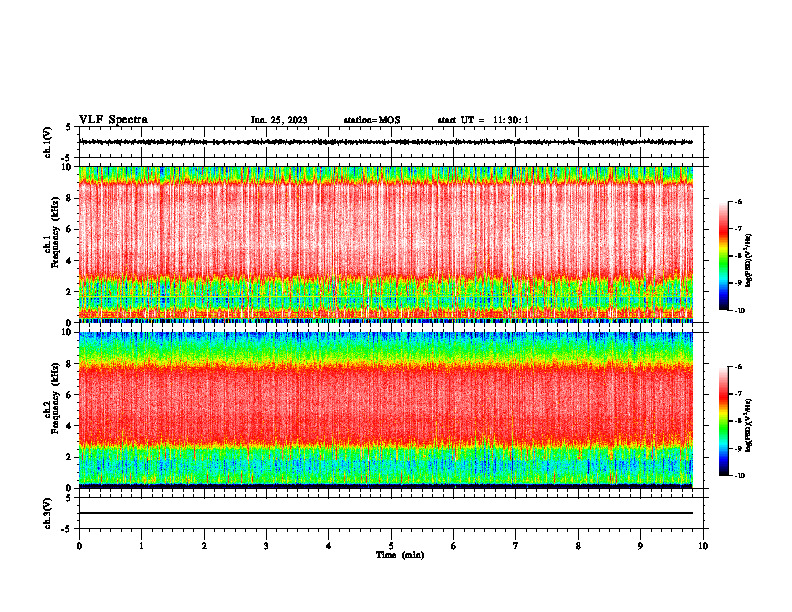Click the 'VLF Spectra' title text
This screenshot has height=612, width=792.
(113, 120)
